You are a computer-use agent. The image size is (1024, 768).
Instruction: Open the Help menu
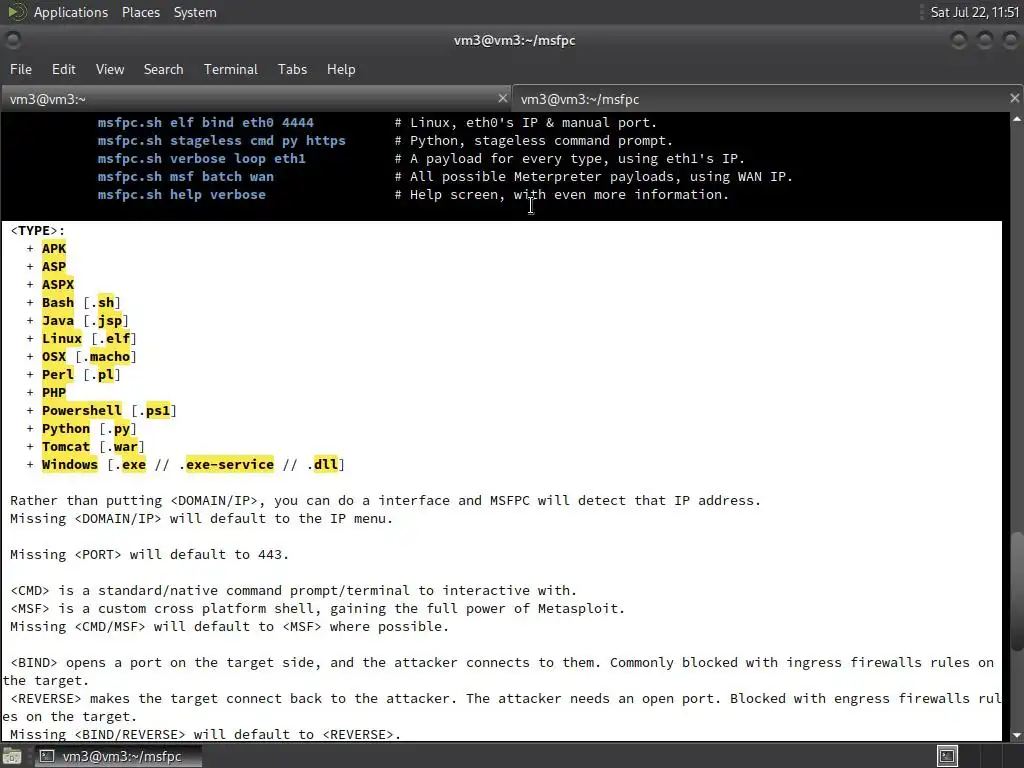click(x=341, y=69)
